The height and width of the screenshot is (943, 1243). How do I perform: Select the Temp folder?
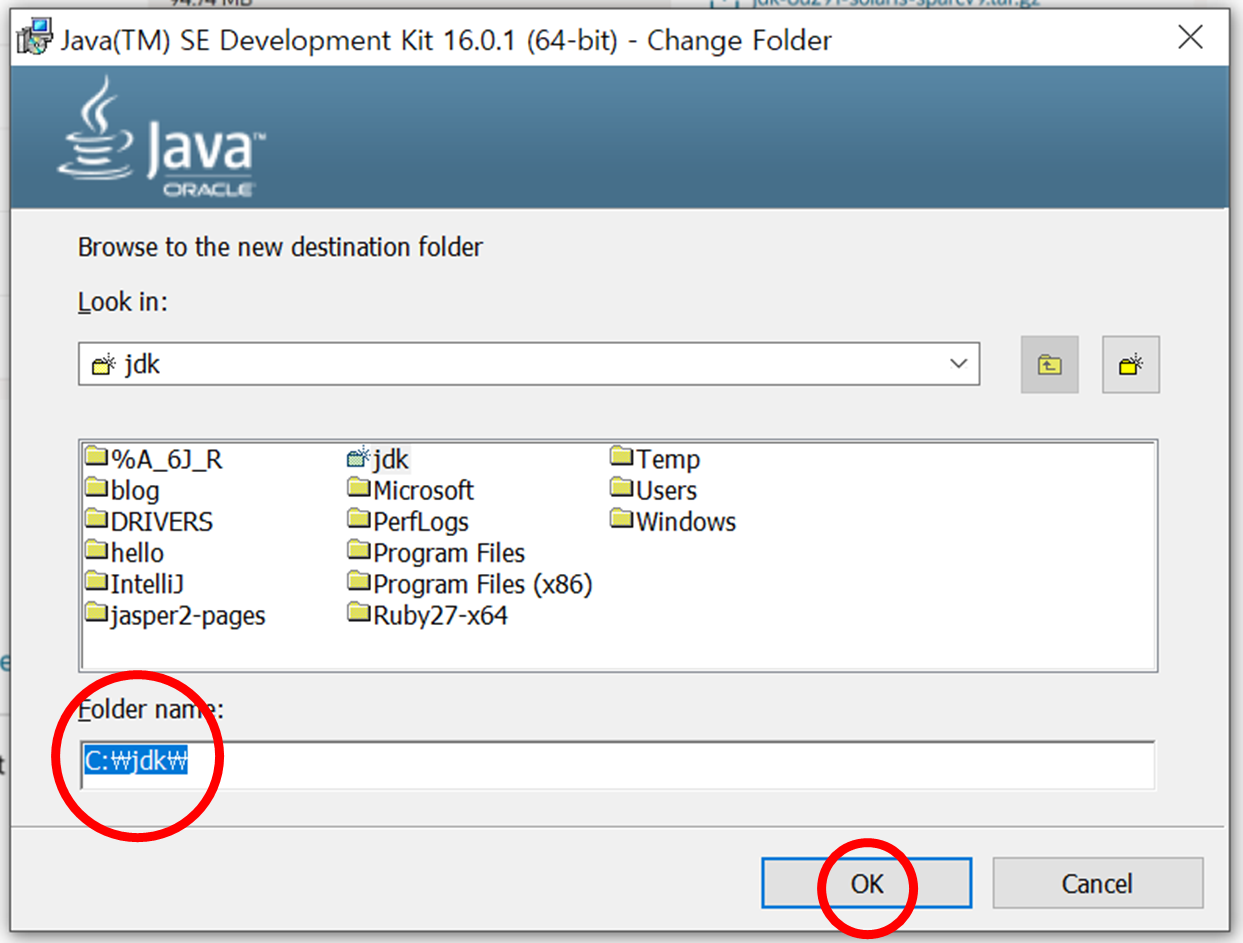[655, 459]
